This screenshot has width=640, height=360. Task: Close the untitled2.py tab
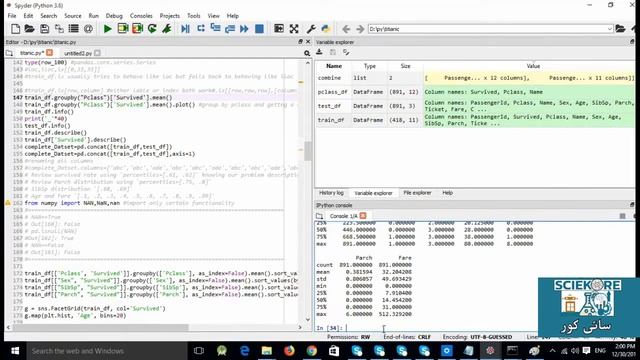[x=97, y=53]
